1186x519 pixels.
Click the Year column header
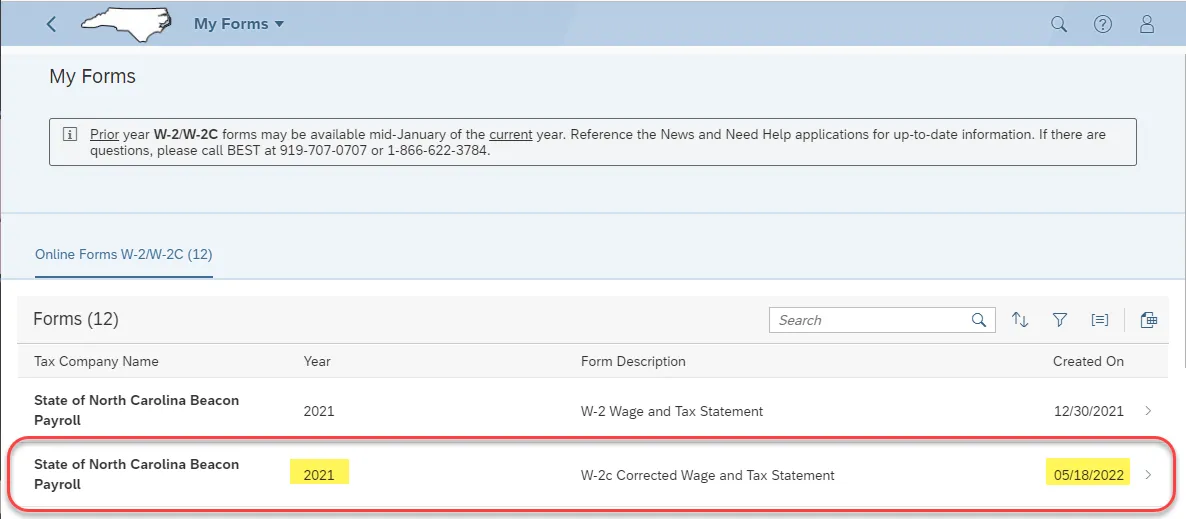[317, 362]
